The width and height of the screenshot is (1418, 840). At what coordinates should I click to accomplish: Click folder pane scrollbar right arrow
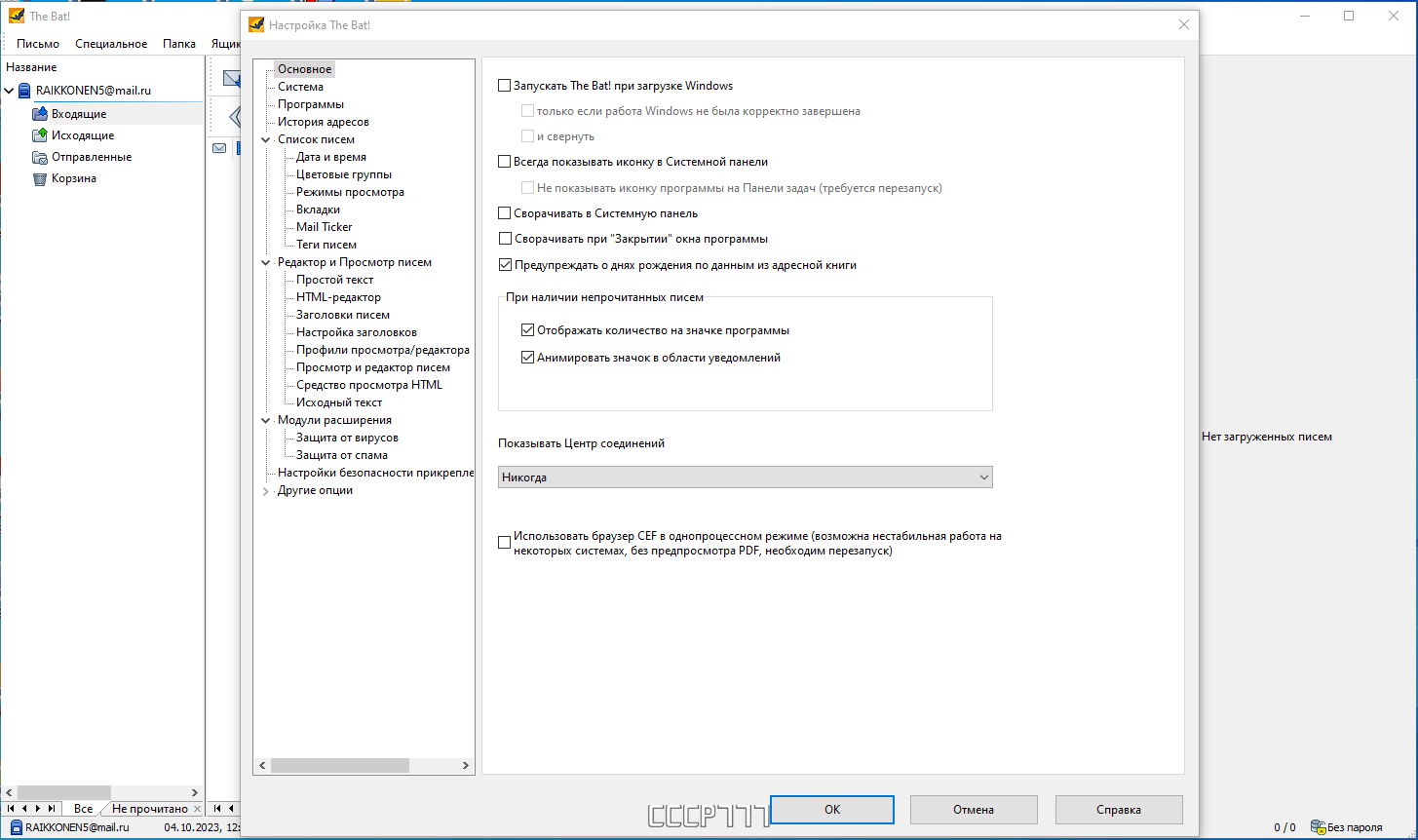(x=194, y=793)
